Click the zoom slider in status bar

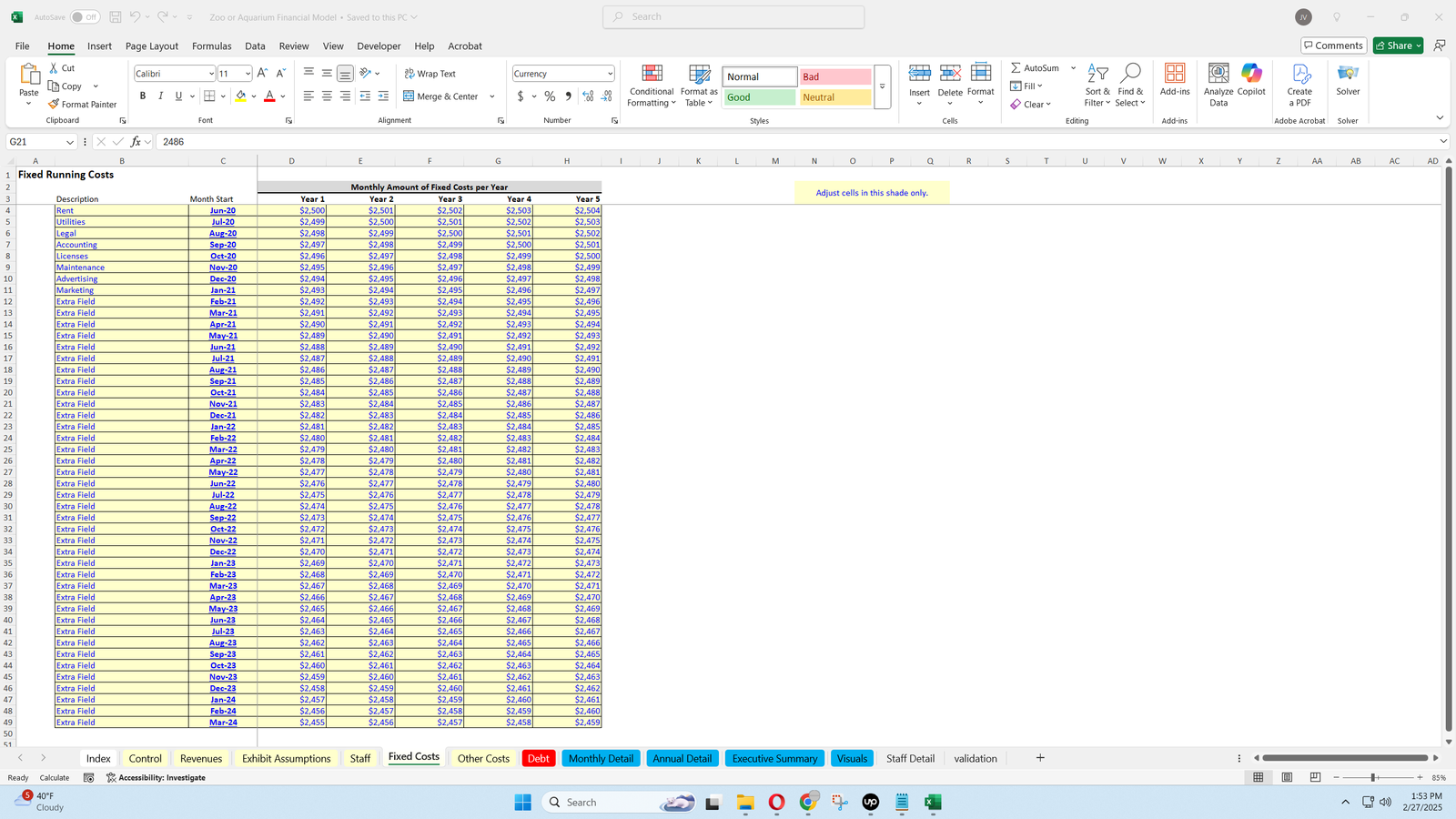pos(1374,777)
